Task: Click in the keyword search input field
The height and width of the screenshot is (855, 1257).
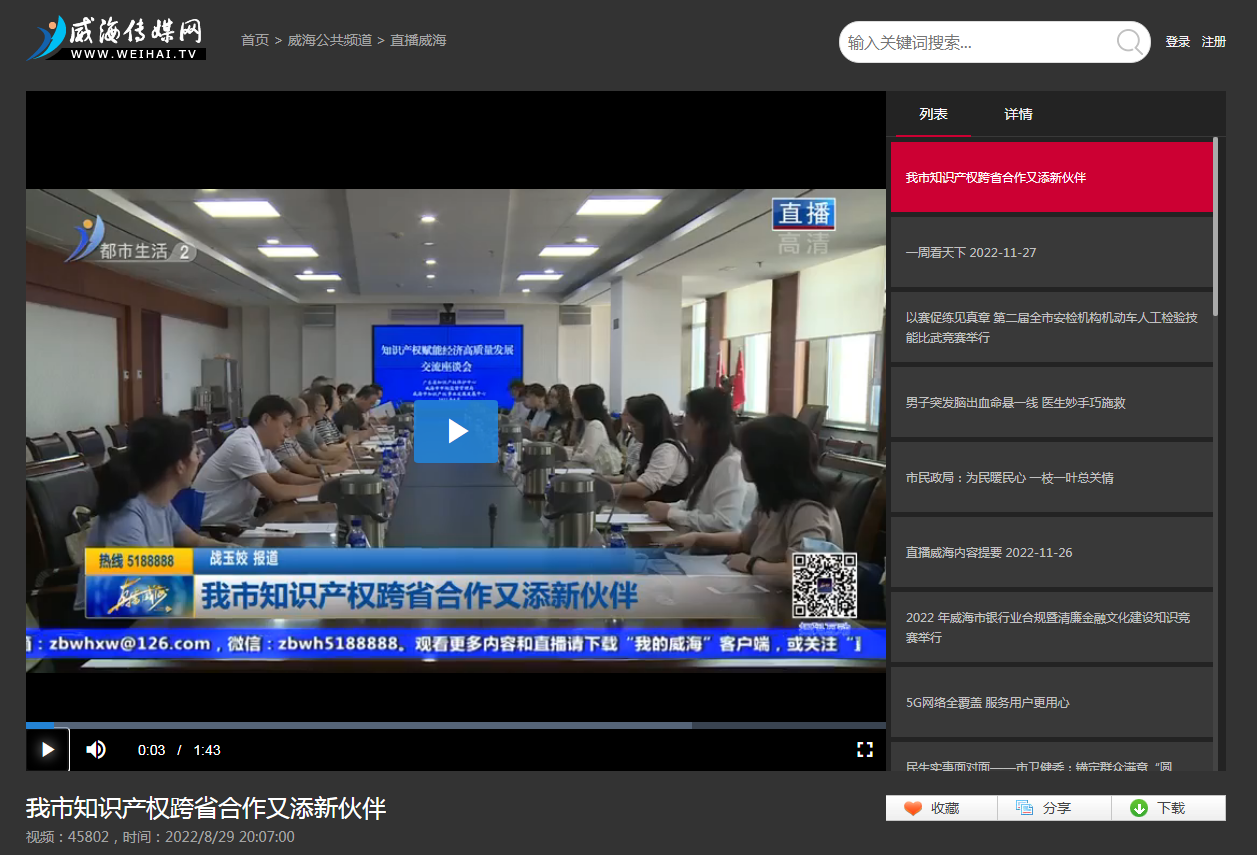Action: tap(975, 42)
